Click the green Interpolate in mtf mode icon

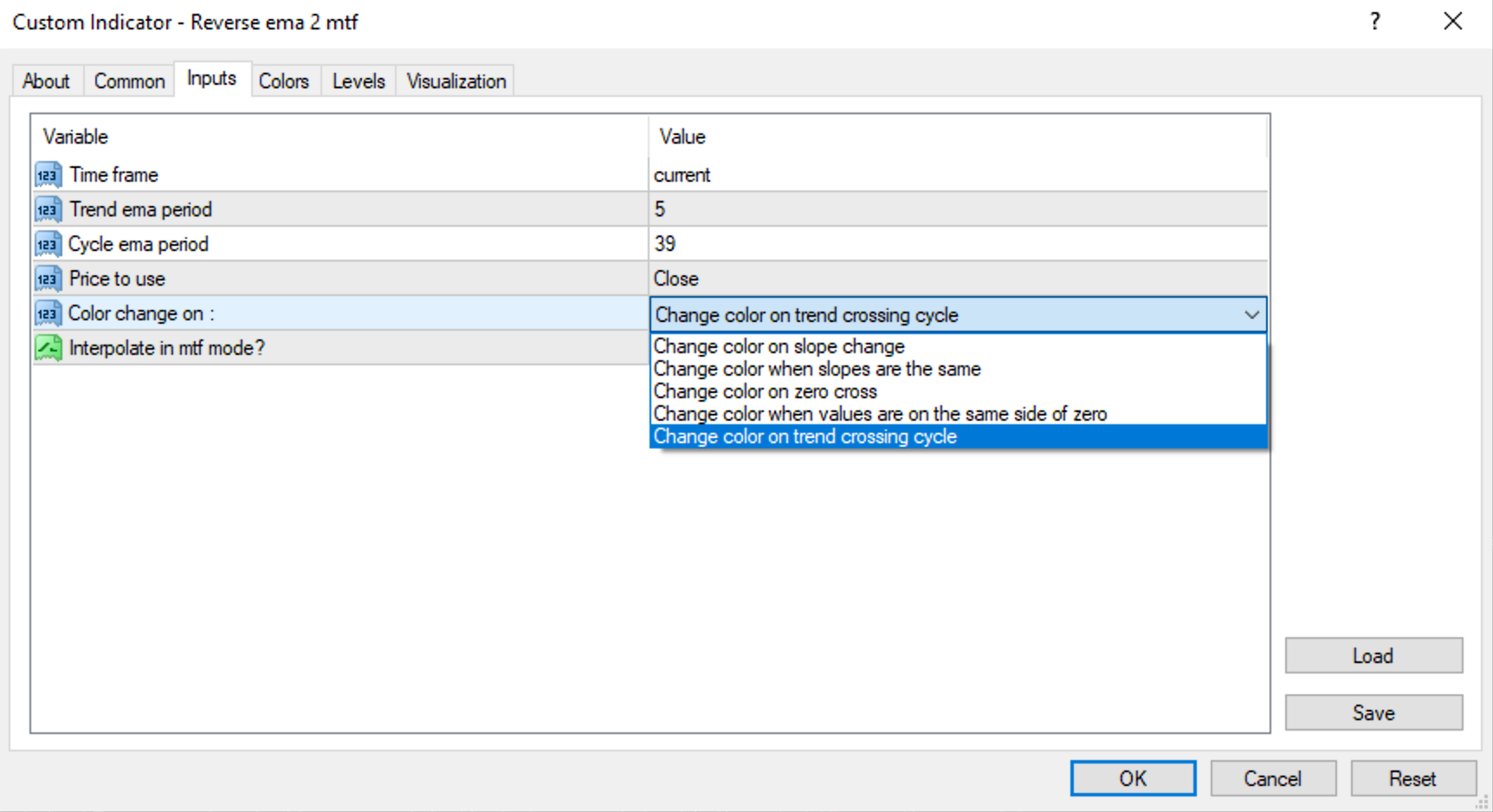point(48,348)
